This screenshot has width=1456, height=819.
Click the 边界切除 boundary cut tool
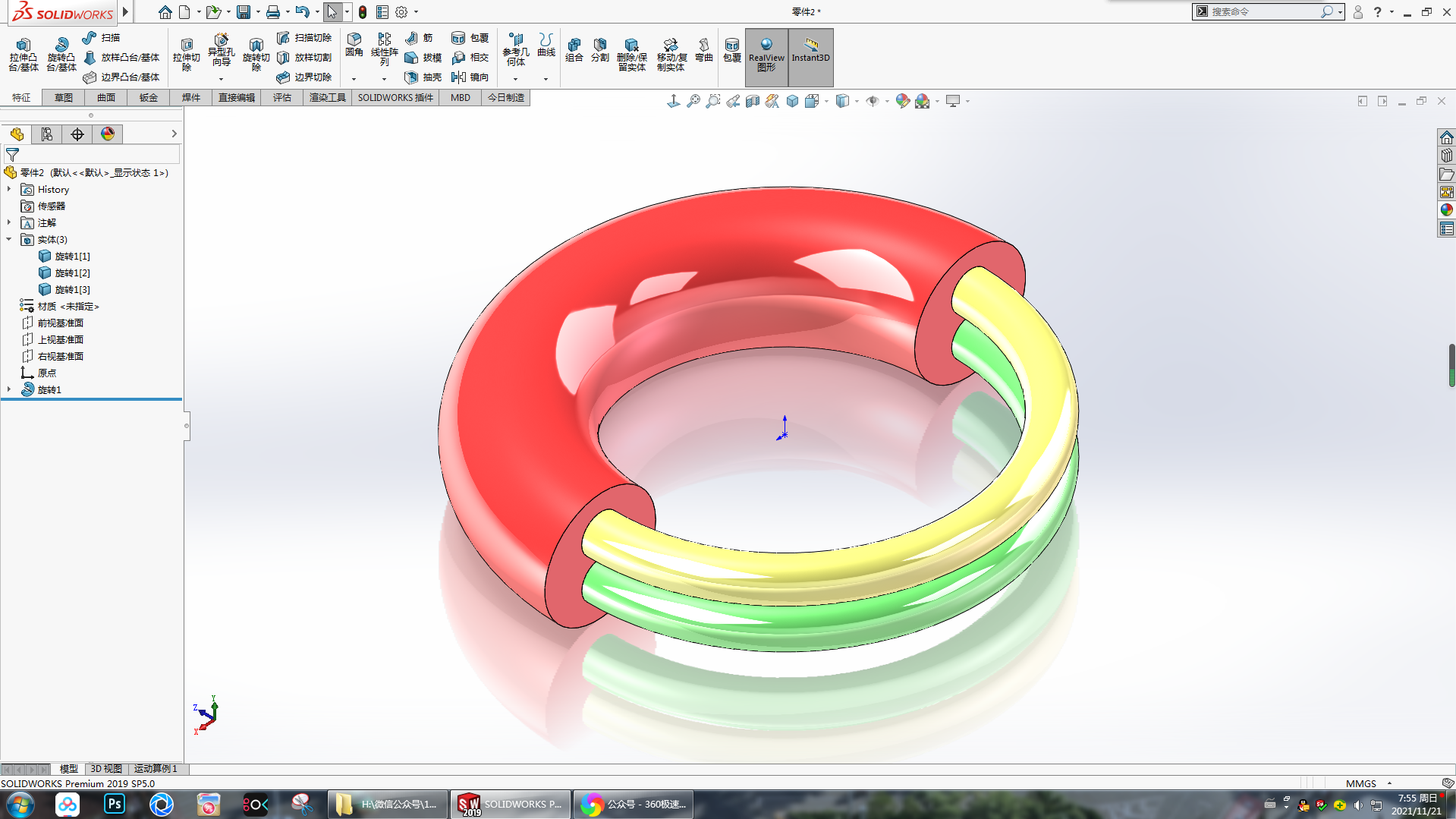[x=304, y=77]
